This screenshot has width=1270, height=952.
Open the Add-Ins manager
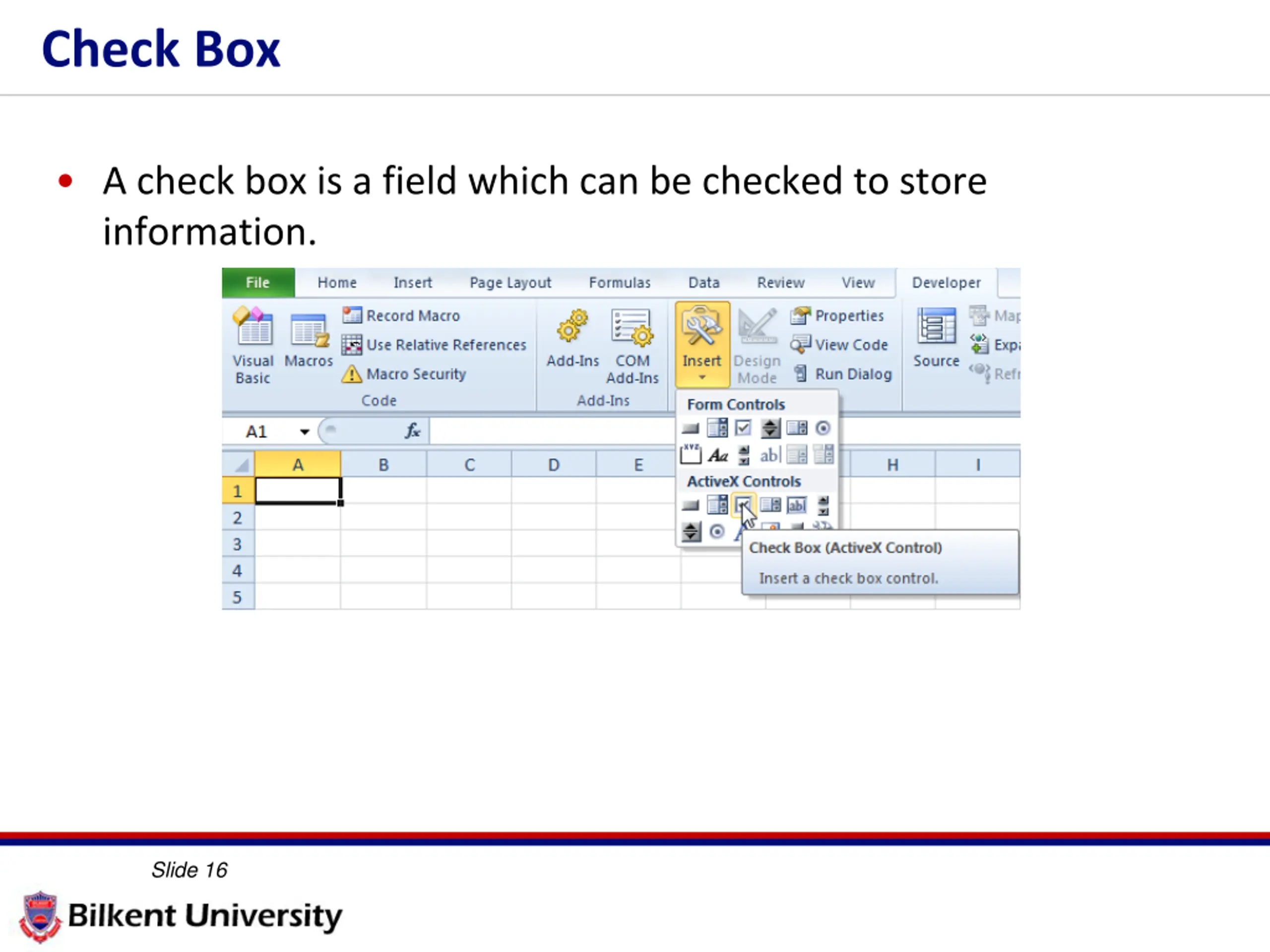[x=572, y=339]
